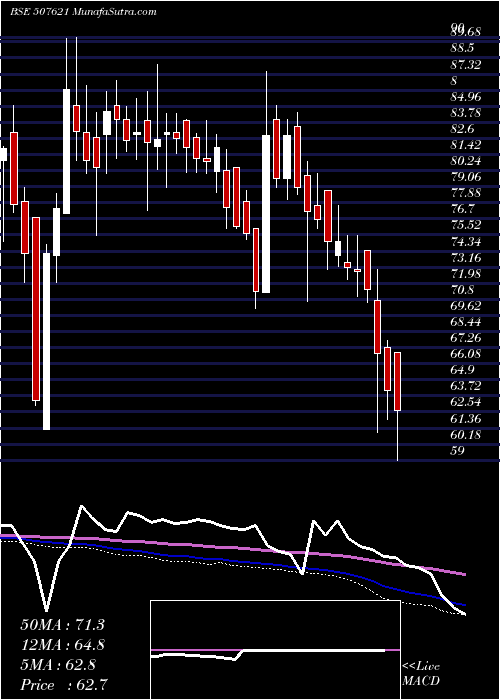The width and height of the screenshot is (500, 700).
Task: Click the 71.98 price axis label
Action: point(466,274)
